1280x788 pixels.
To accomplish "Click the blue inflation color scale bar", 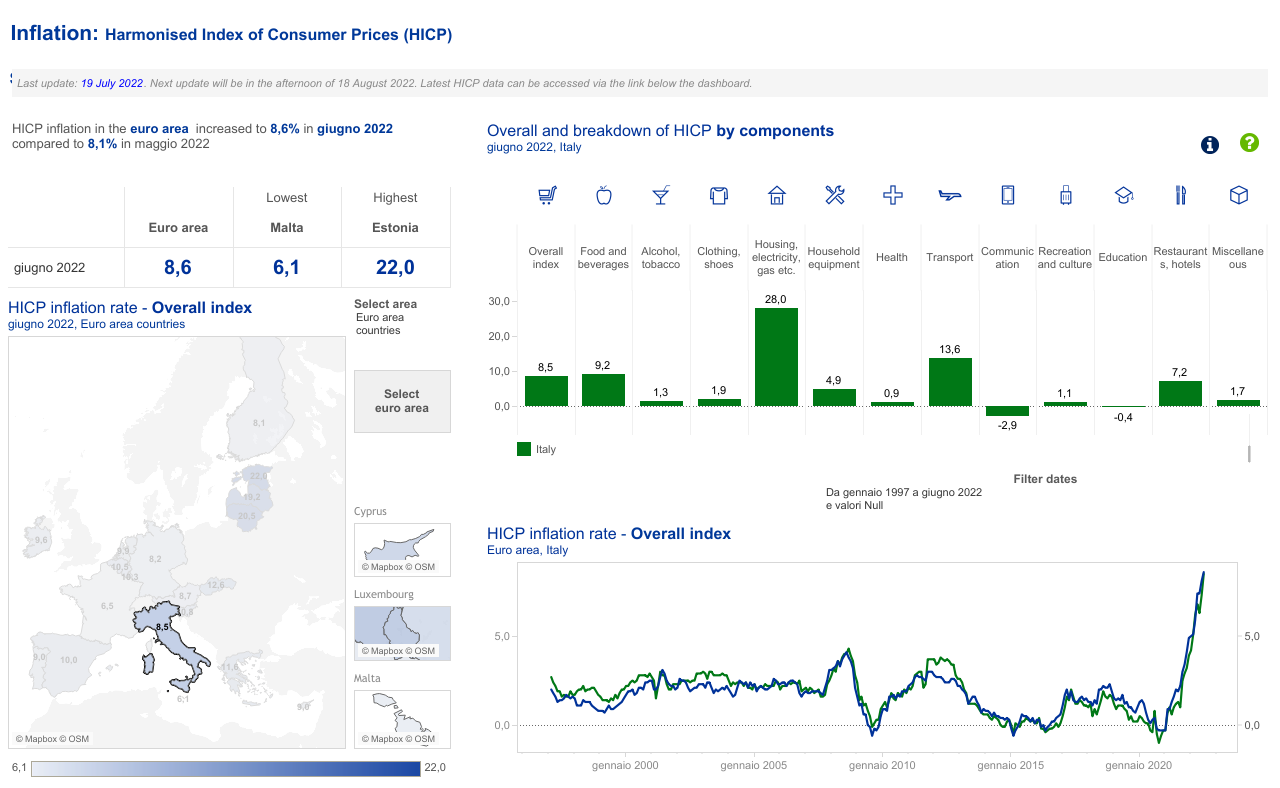I will (226, 768).
